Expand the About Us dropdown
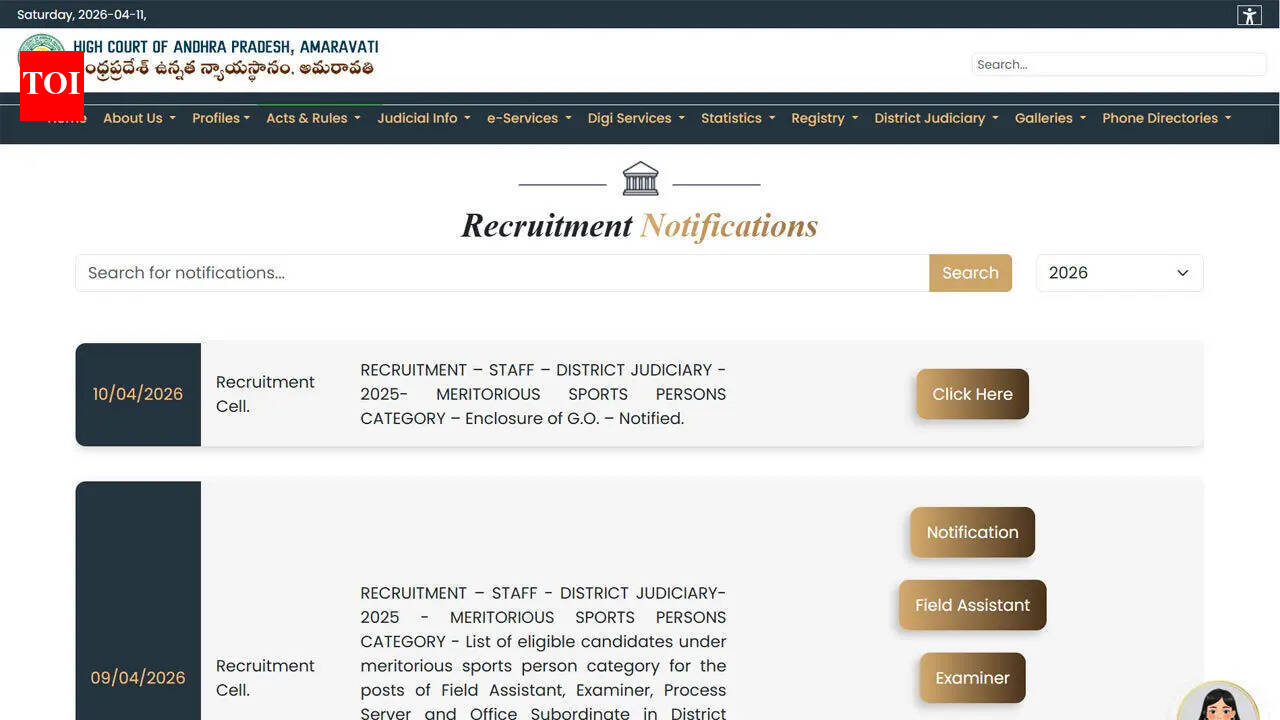Image resolution: width=1280 pixels, height=720 pixels. pos(138,118)
